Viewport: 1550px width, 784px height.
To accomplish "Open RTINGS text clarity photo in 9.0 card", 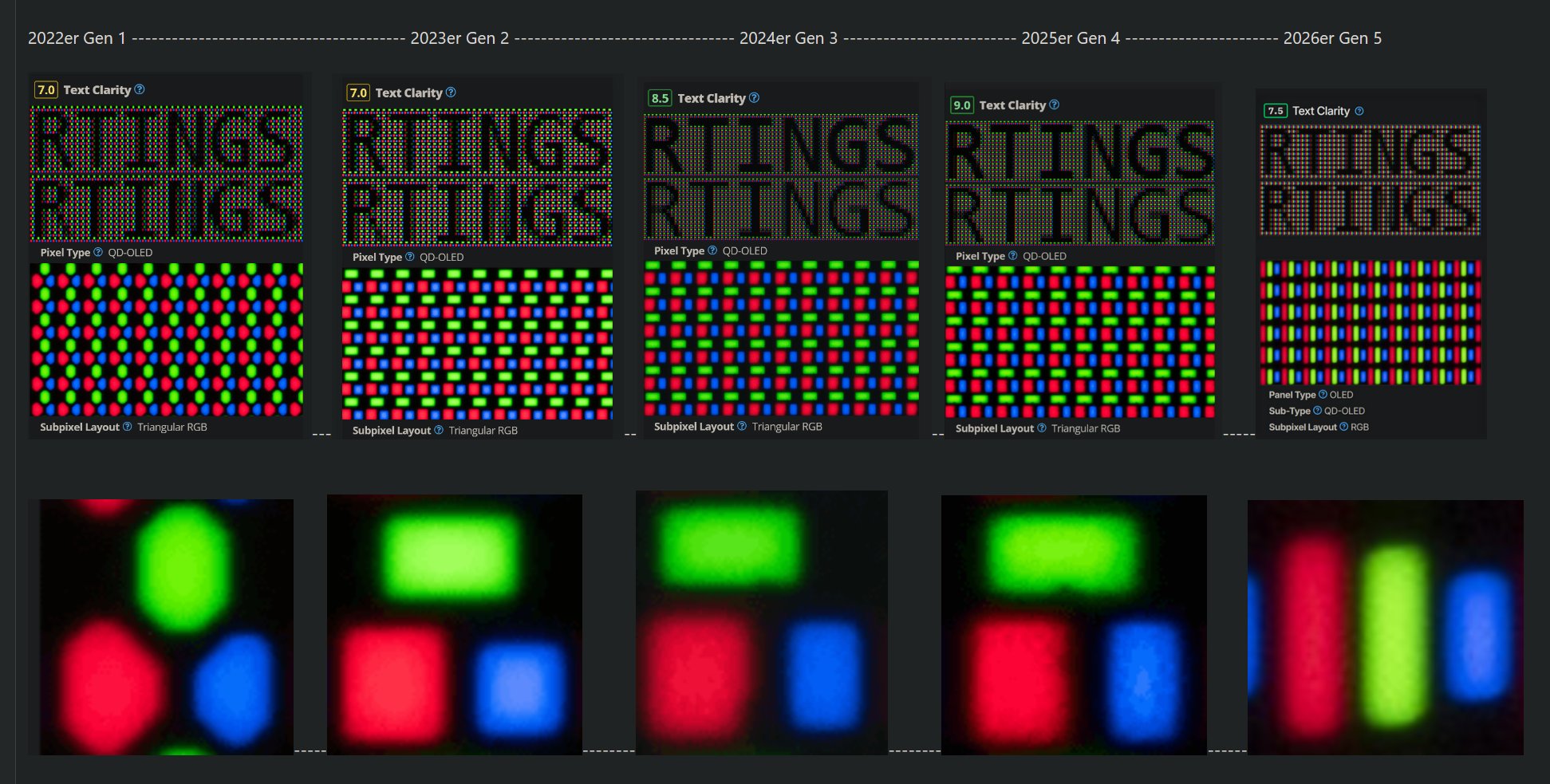I will [1080, 183].
